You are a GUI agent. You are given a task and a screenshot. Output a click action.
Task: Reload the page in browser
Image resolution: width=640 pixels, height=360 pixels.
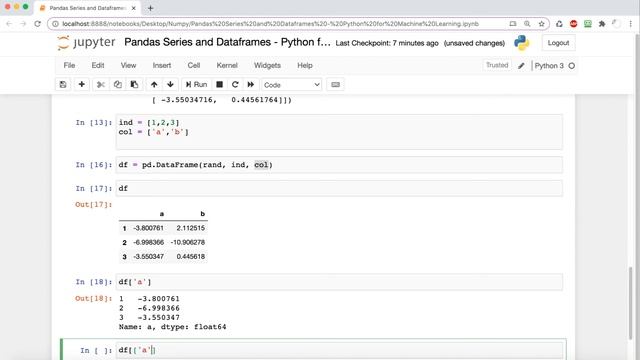pyautogui.click(x=38, y=24)
